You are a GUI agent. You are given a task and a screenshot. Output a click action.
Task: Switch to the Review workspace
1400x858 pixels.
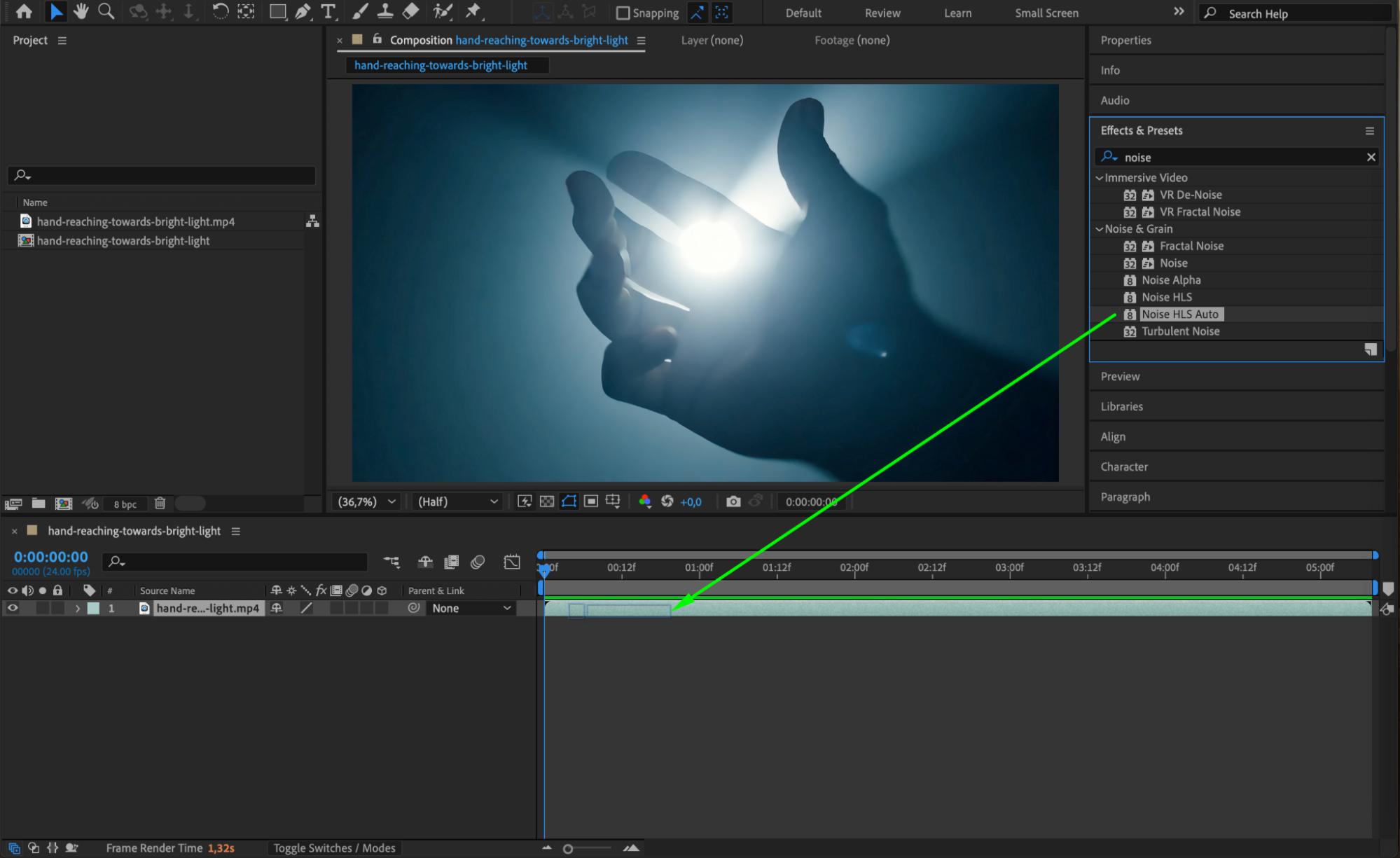tap(882, 13)
